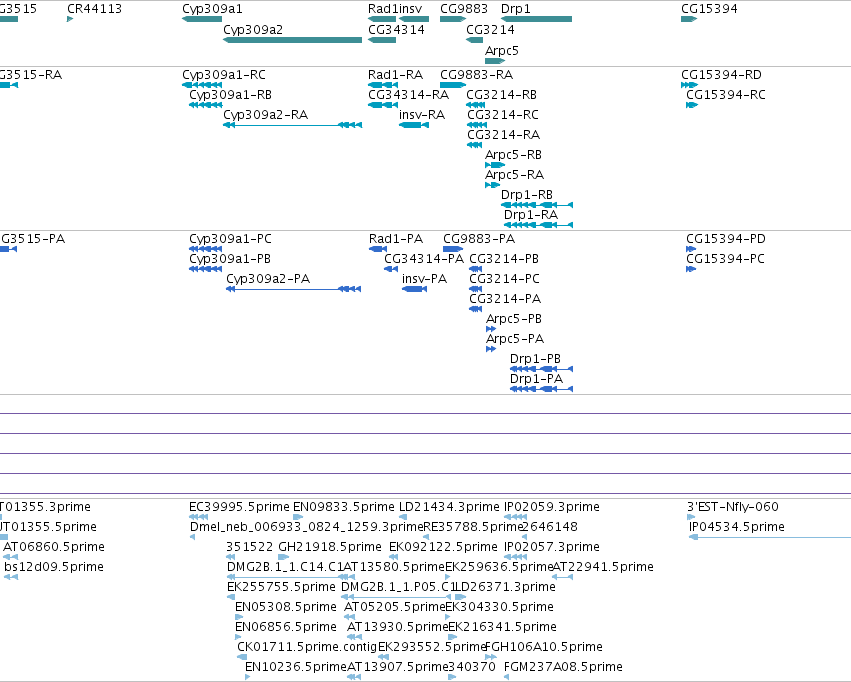Click the AT06860.5prime EST
Screen dimensions: 851x682
pyautogui.click(x=11, y=557)
